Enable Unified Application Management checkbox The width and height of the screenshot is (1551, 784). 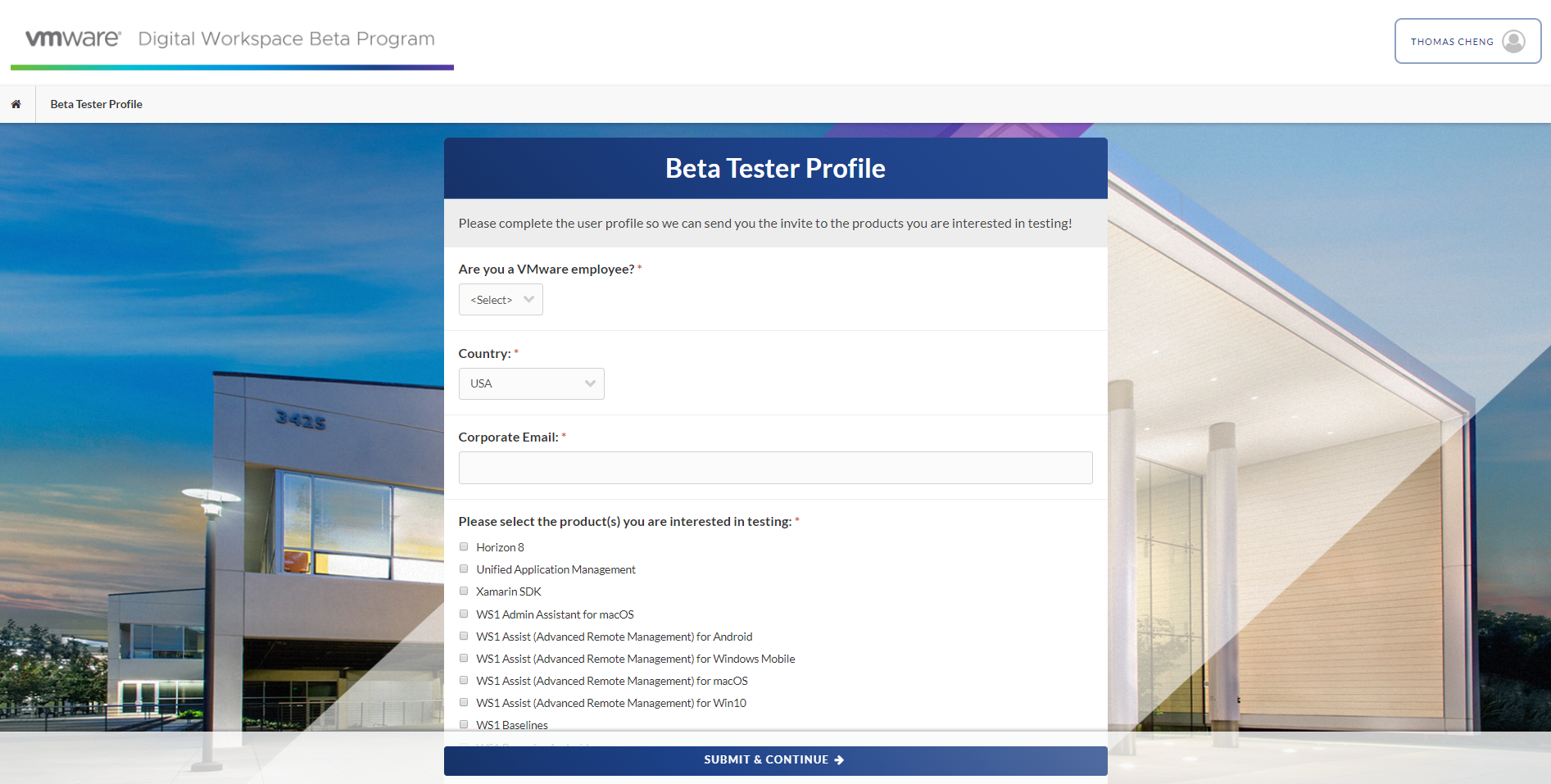click(464, 569)
